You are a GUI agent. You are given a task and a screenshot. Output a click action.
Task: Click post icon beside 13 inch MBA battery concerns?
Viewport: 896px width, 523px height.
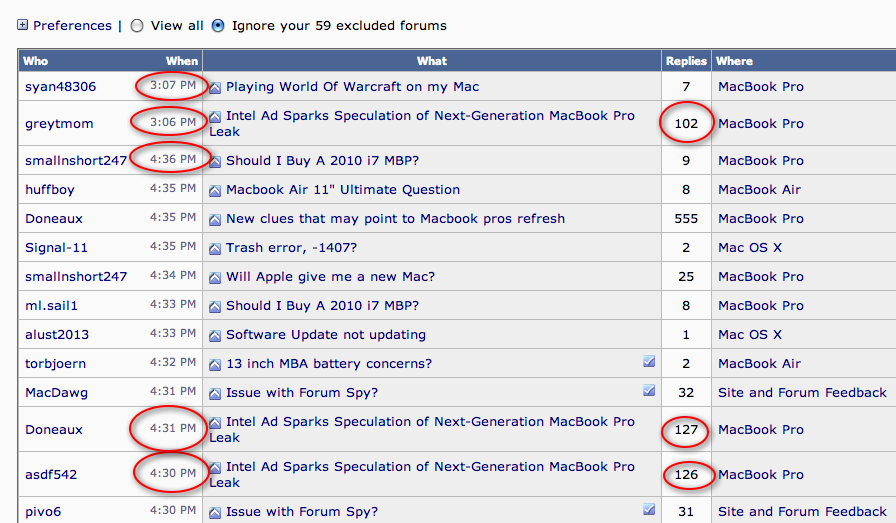[215, 365]
